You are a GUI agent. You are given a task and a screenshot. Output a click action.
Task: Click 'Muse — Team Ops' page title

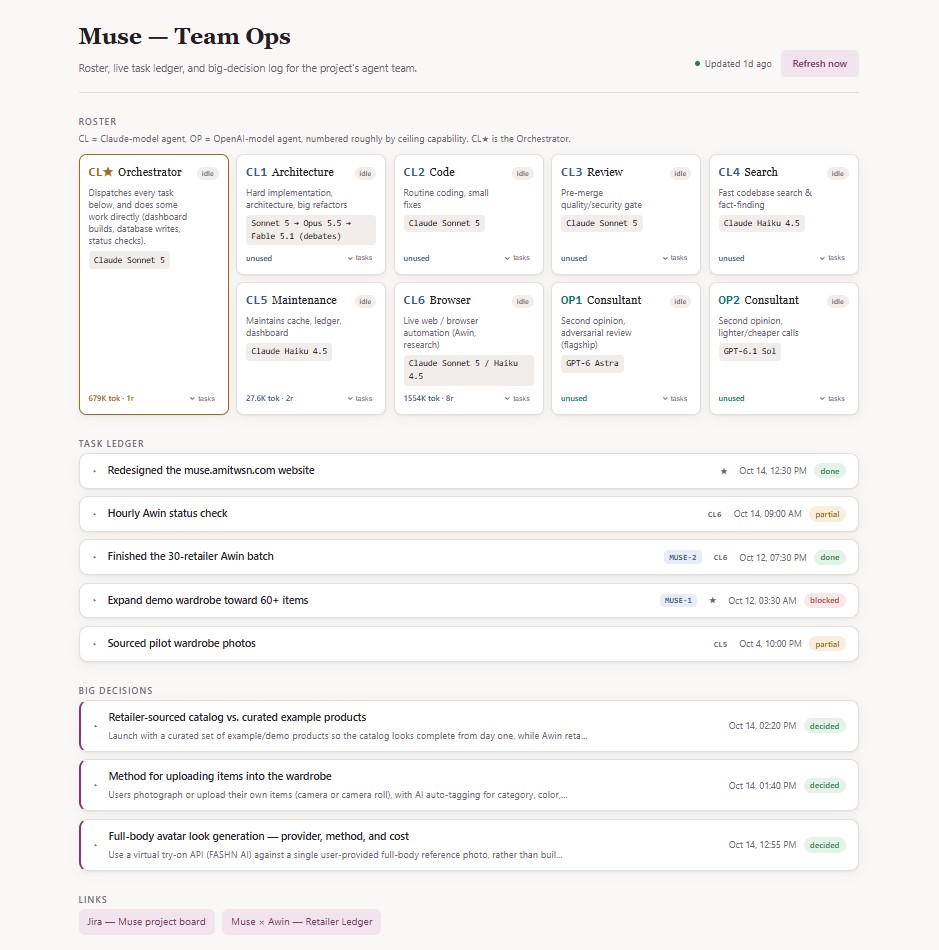184,36
